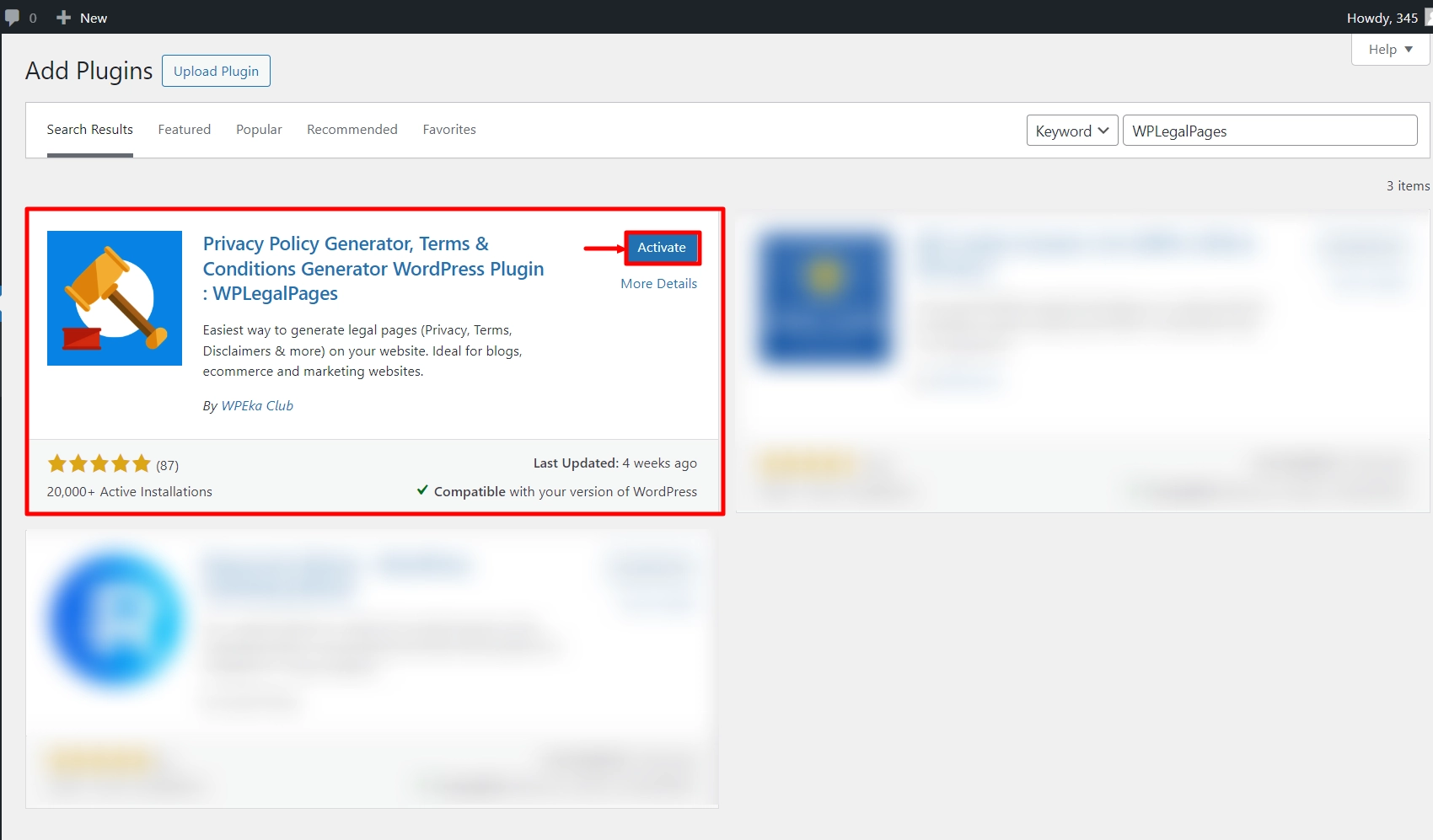Viewport: 1433px width, 840px height.
Task: Open the Recommended plugins tab
Action: coord(352,129)
